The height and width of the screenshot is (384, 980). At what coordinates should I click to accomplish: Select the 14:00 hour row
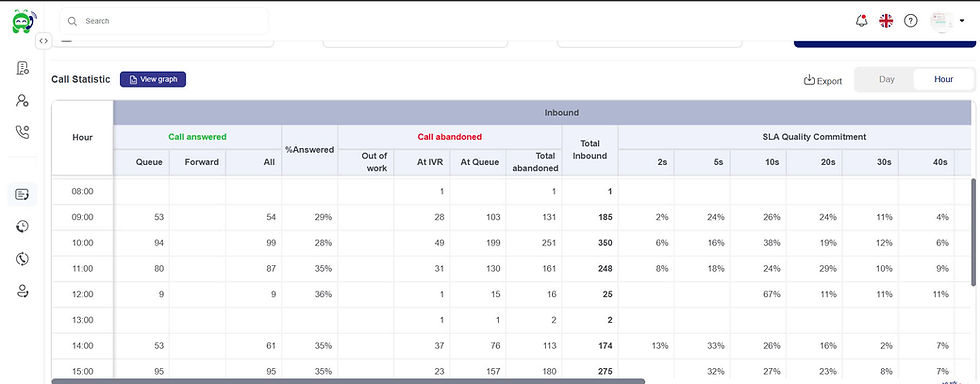(x=512, y=346)
